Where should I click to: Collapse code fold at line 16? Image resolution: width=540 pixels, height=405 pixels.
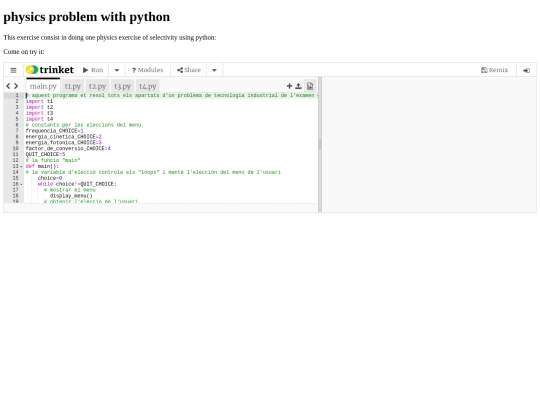click(x=21, y=184)
